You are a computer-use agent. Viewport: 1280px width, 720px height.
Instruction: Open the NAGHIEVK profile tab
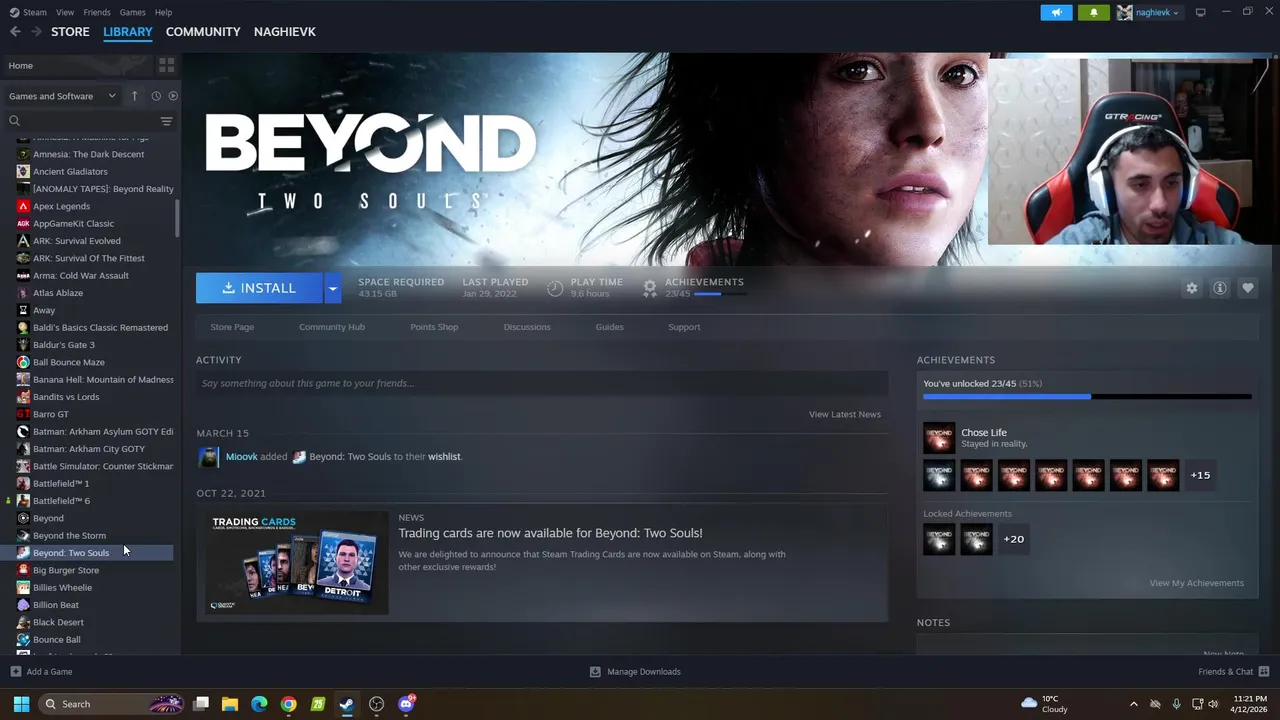(285, 32)
